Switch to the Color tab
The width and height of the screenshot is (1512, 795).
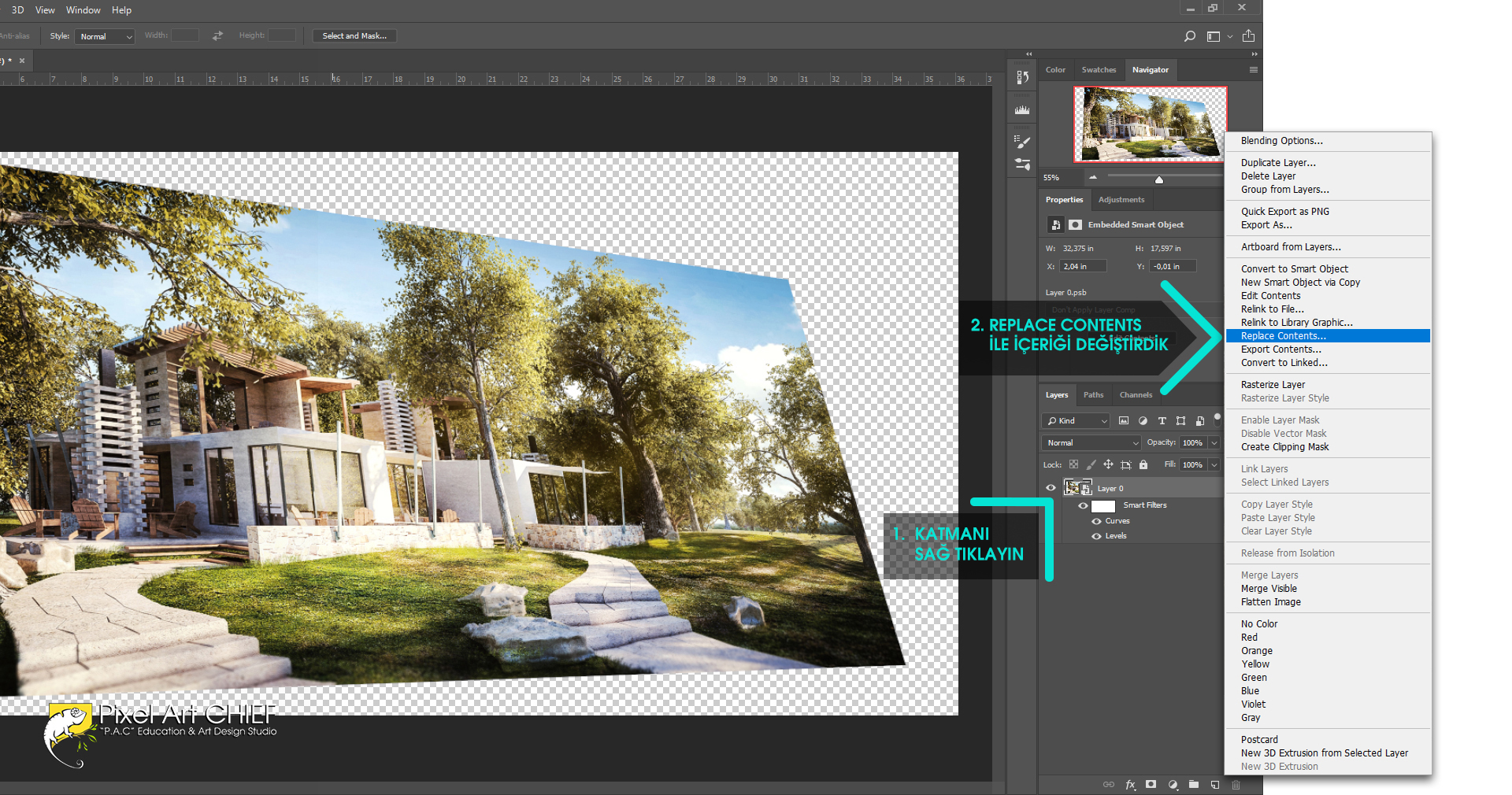point(1055,70)
